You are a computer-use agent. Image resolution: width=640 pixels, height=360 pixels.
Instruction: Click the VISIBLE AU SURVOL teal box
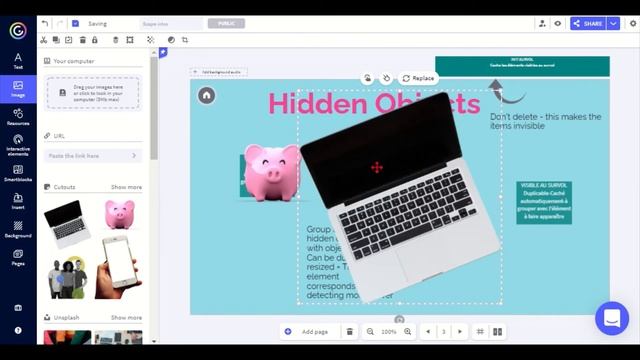click(544, 202)
